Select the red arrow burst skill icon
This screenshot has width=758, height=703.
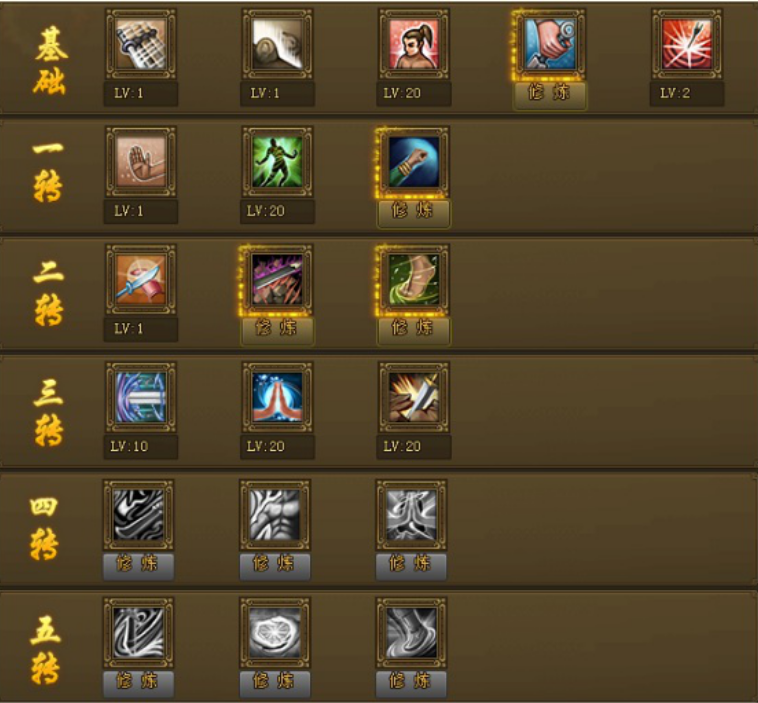(687, 44)
